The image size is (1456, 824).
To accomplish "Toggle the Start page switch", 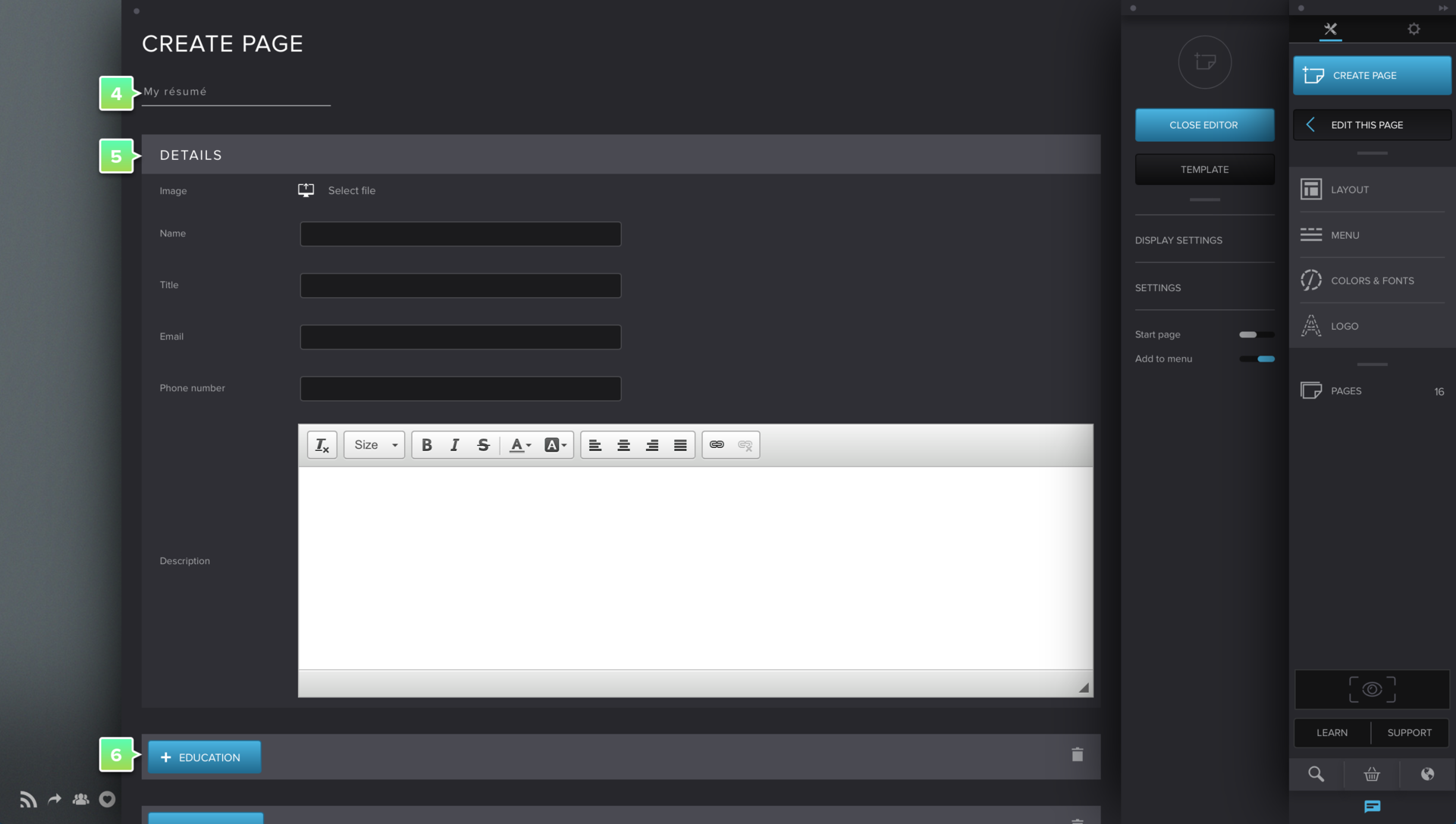I will coord(1257,334).
